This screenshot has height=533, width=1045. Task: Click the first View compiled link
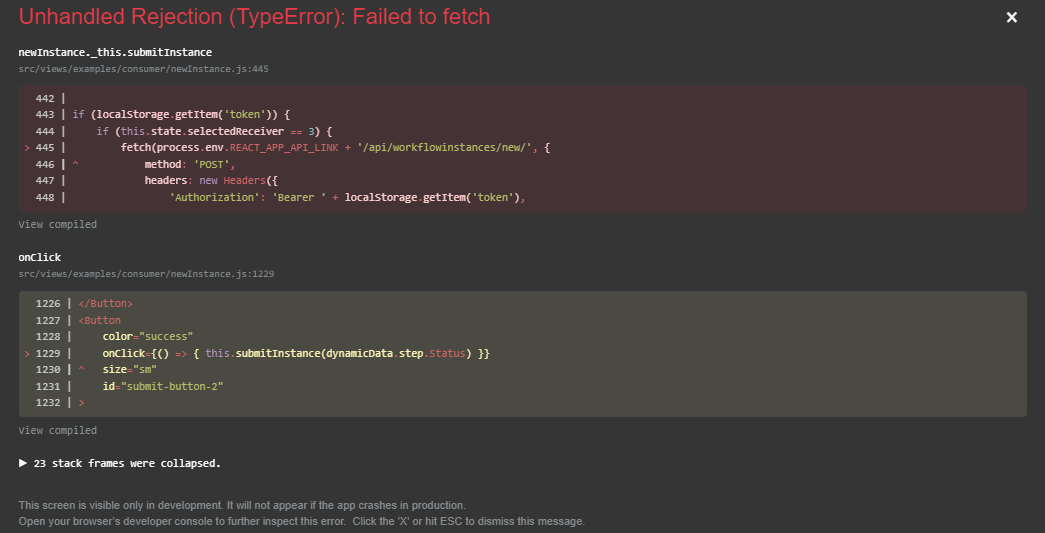[57, 225]
